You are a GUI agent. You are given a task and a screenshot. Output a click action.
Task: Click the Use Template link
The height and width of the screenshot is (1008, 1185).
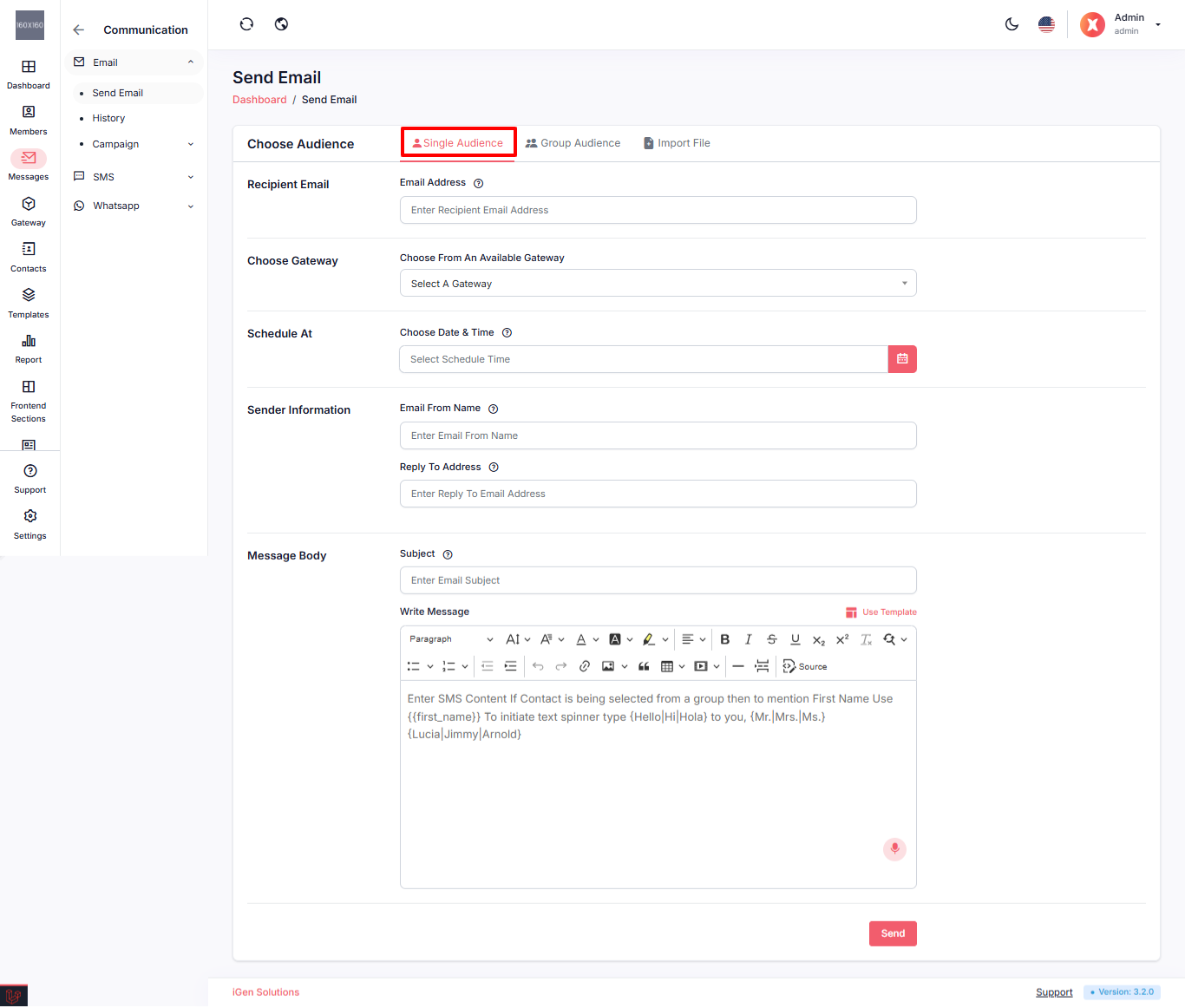pos(881,612)
